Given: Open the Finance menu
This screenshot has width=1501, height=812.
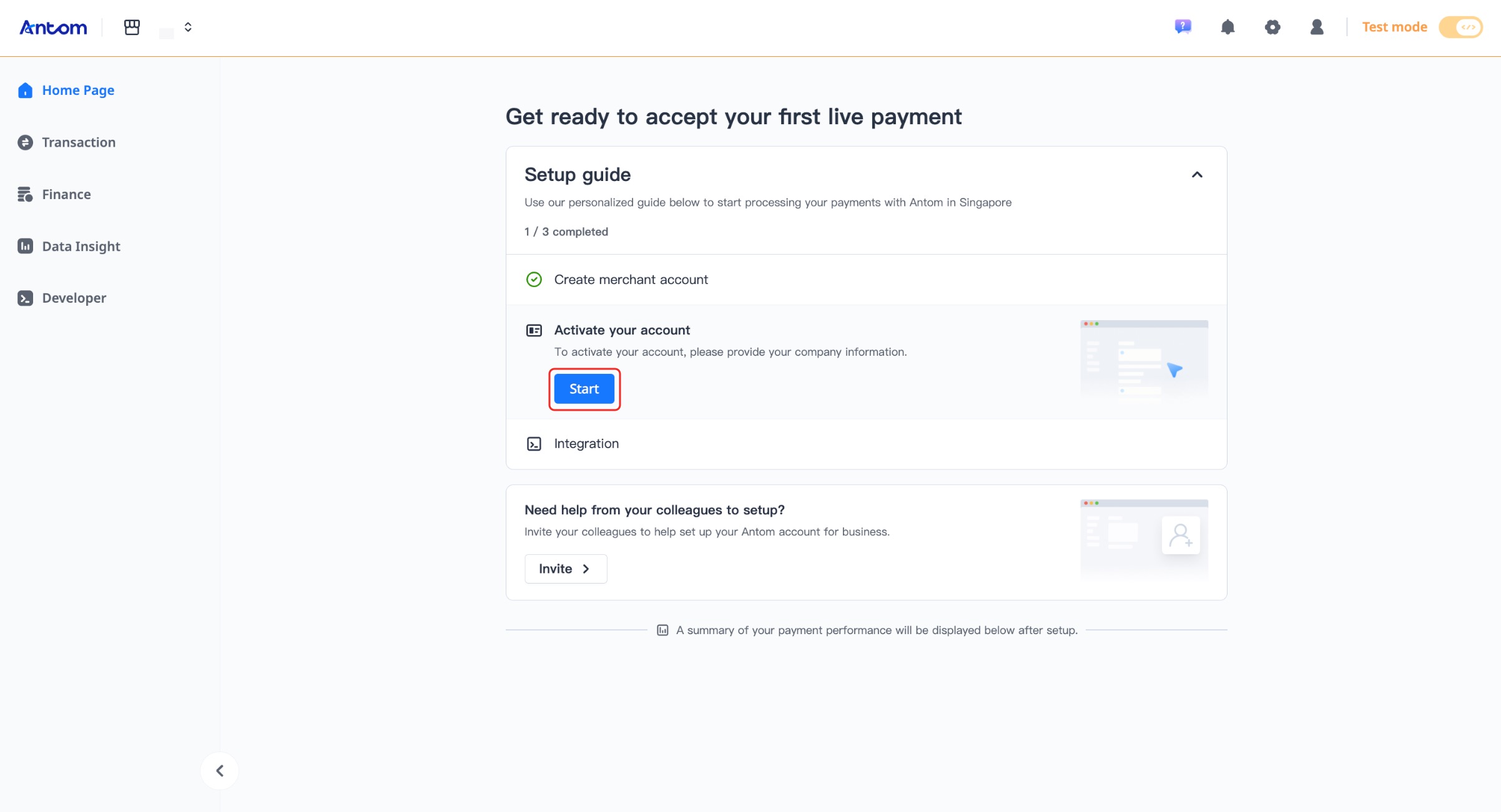Looking at the screenshot, I should [x=66, y=194].
